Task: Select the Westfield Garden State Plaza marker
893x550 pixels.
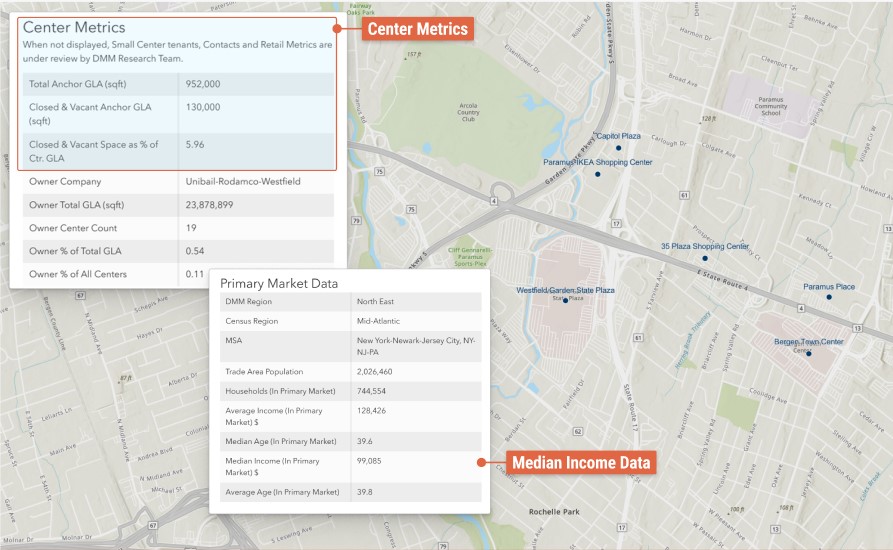Action: tap(565, 300)
